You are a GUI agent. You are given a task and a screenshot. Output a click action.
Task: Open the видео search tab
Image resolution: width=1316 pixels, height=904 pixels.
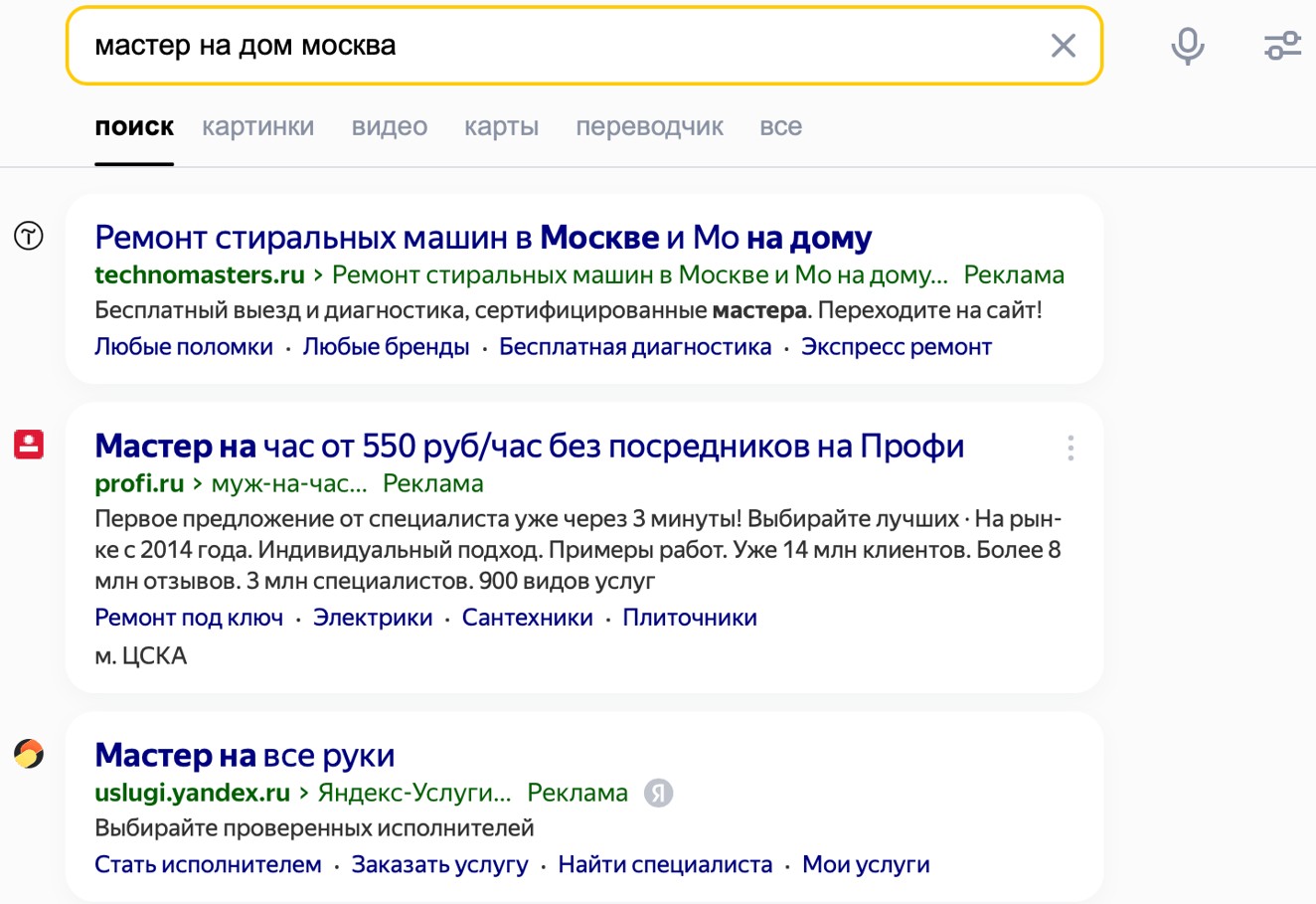point(390,126)
